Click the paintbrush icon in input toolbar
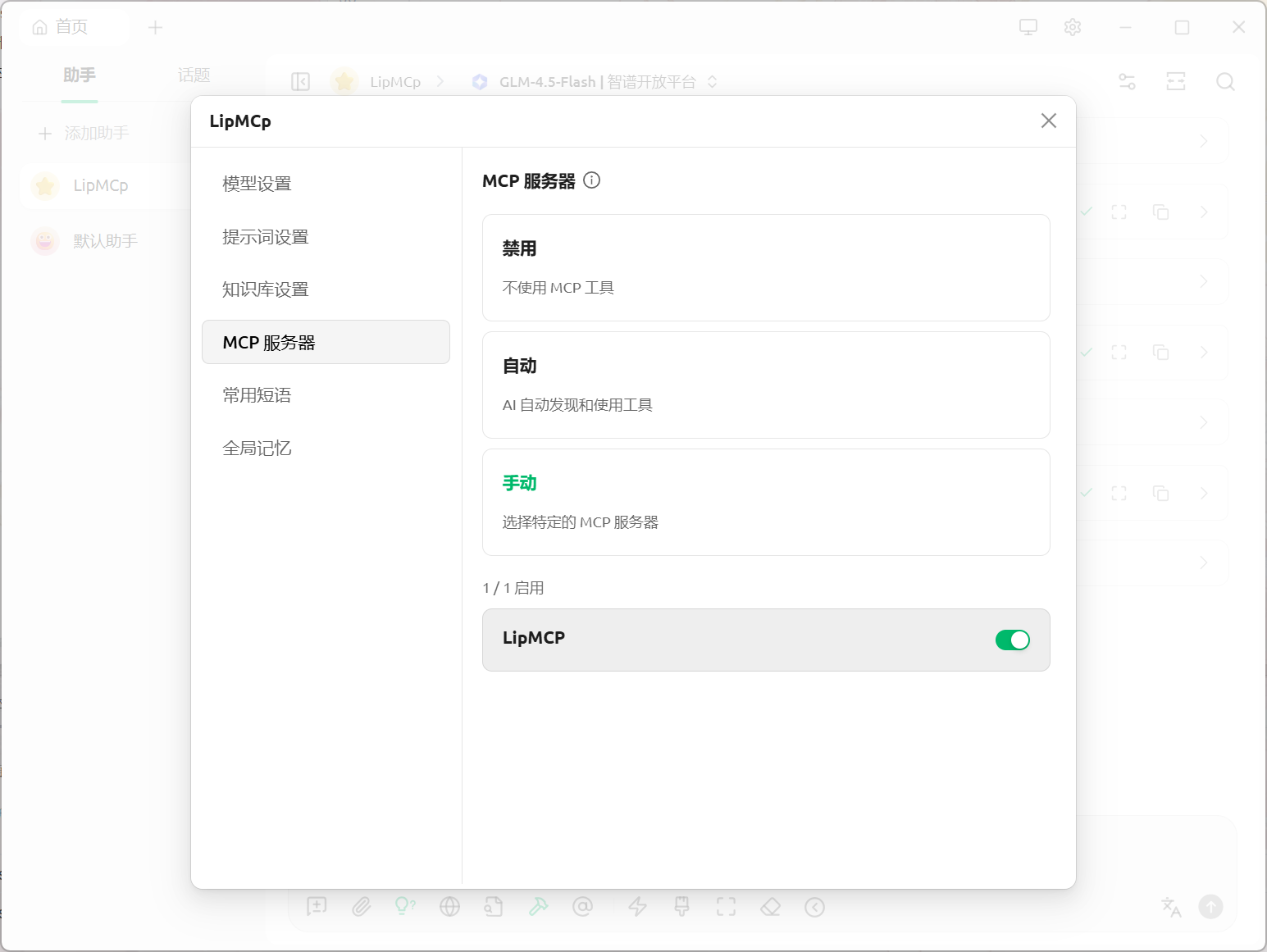The image size is (1267, 952). [681, 906]
